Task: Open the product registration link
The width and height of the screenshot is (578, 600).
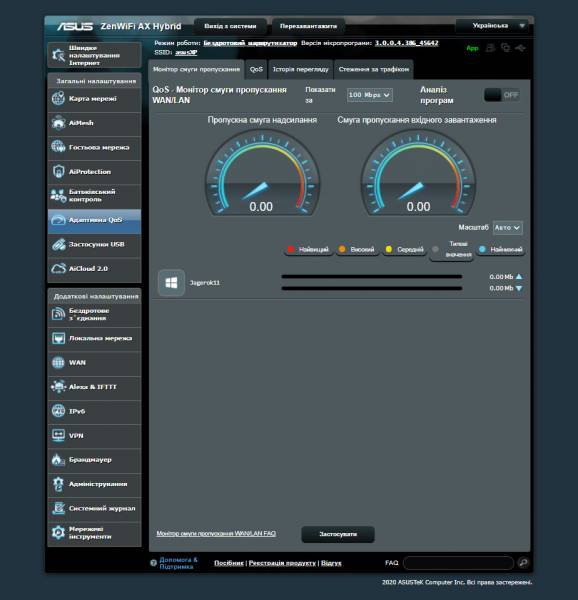Action: (x=282, y=563)
